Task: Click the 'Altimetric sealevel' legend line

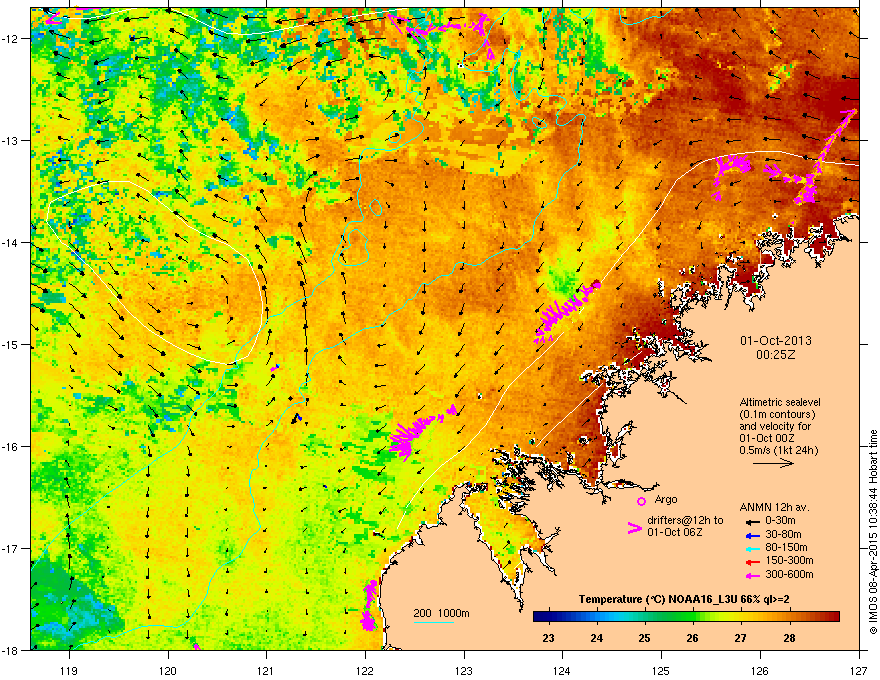Action: coord(780,402)
